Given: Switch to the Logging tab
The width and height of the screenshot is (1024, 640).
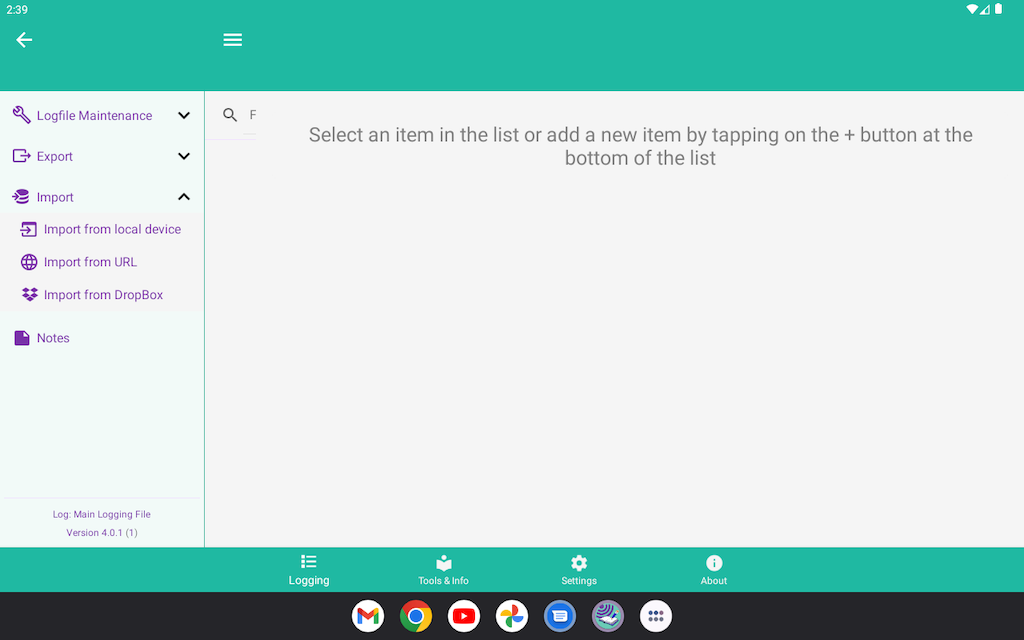Looking at the screenshot, I should click(309, 570).
